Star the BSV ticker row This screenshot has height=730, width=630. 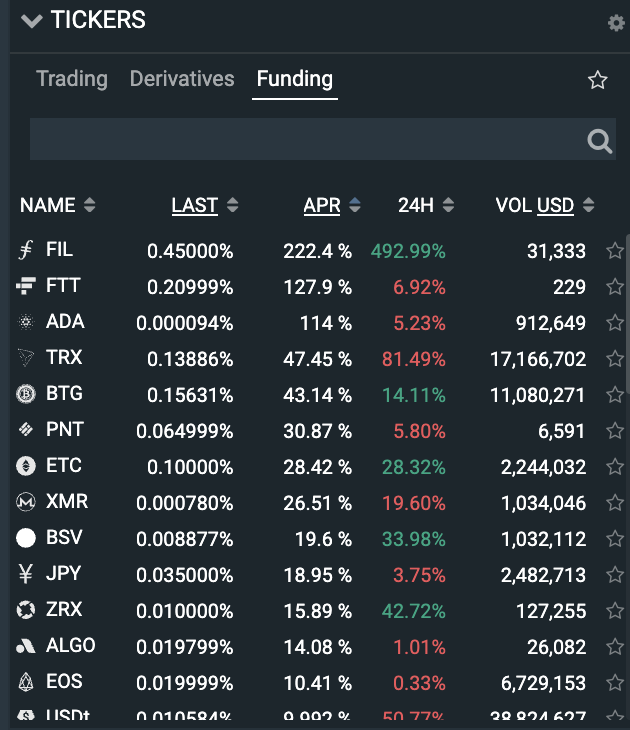tap(615, 538)
